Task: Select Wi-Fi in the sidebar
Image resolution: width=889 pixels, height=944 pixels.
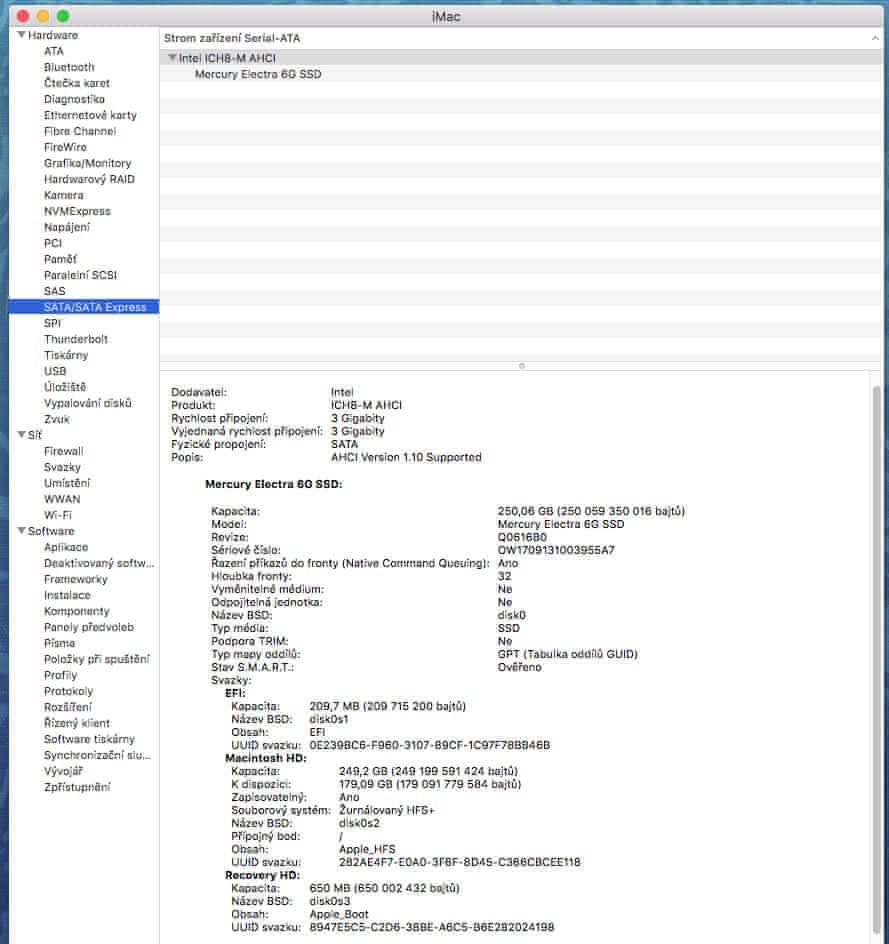Action: tap(58, 515)
